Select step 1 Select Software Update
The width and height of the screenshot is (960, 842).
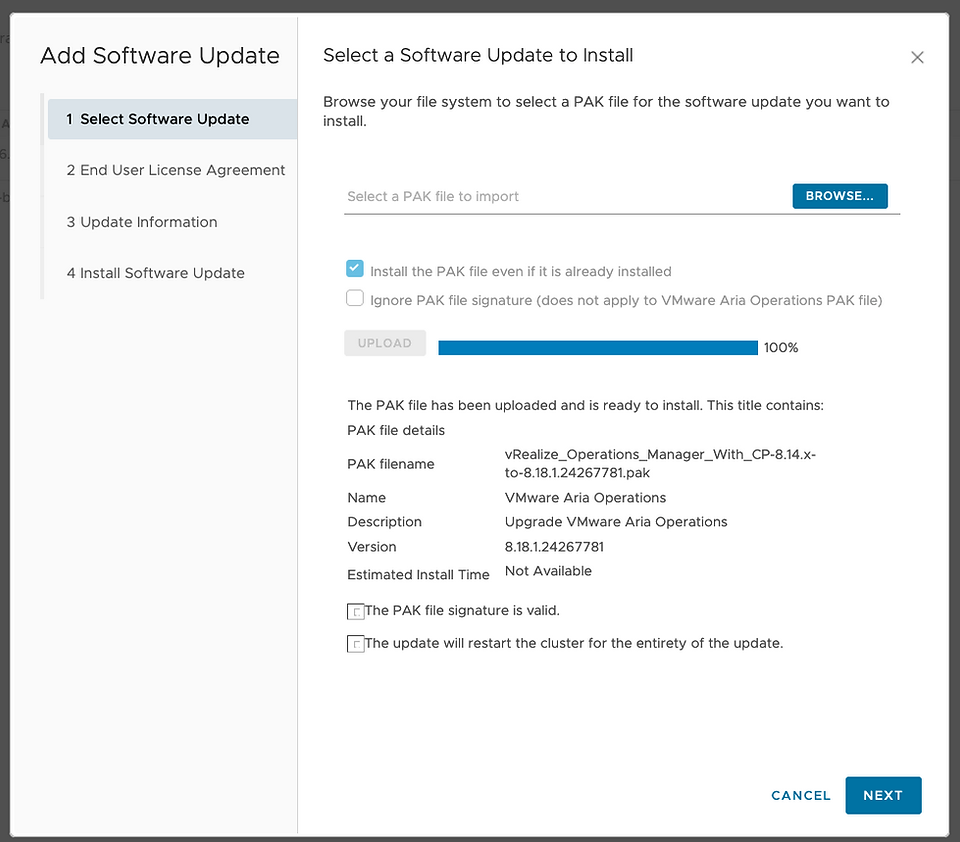pyautogui.click(x=173, y=119)
